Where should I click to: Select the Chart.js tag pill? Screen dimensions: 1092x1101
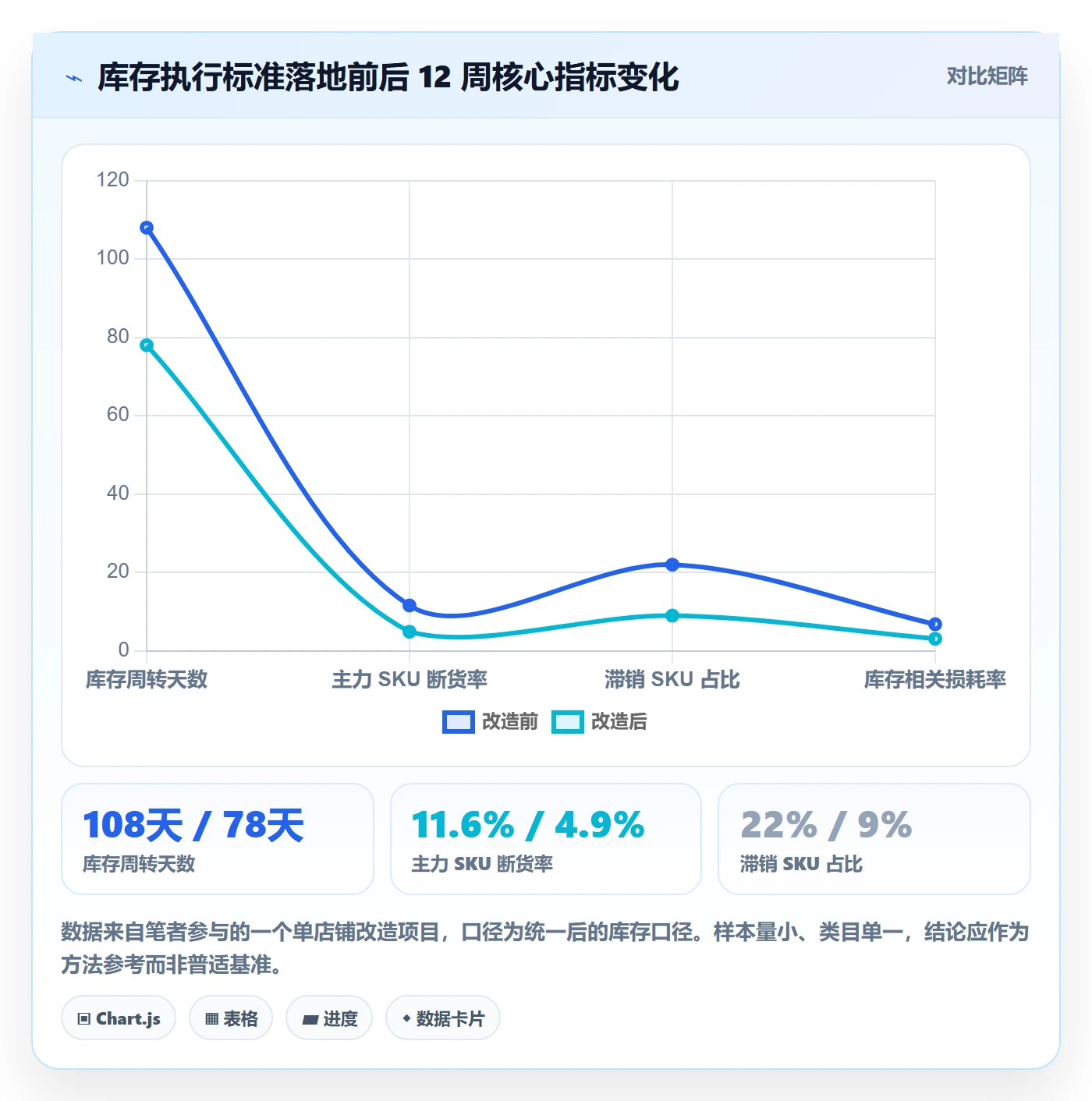pos(119,1018)
